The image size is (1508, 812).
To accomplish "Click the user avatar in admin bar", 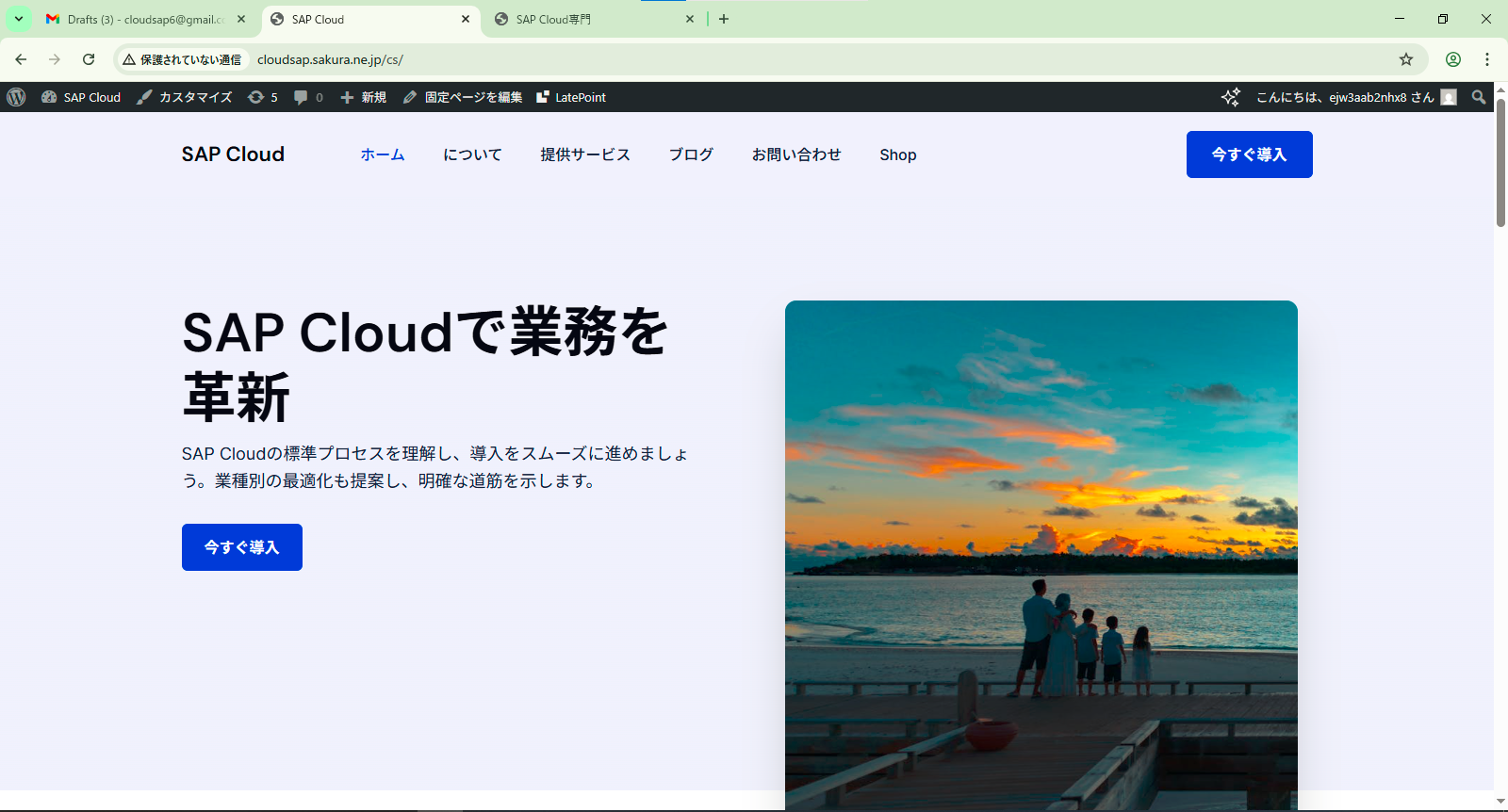I will (x=1449, y=97).
